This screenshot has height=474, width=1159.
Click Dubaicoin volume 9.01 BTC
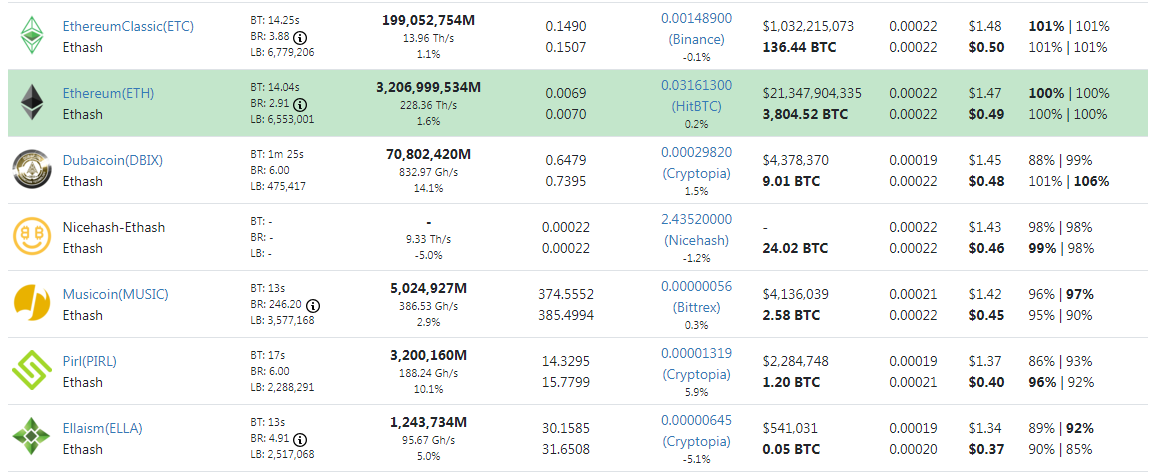tap(792, 181)
